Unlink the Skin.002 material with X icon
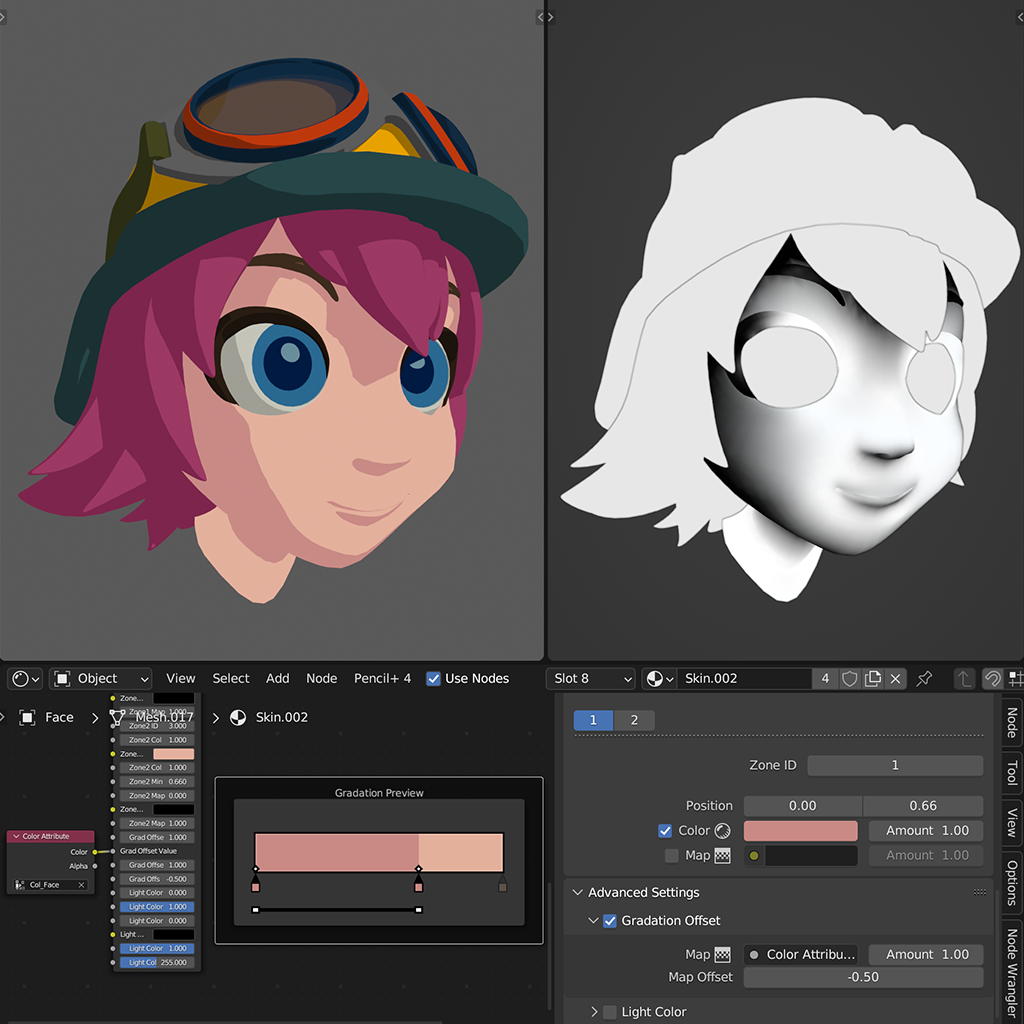1024x1024 pixels. tap(896, 678)
